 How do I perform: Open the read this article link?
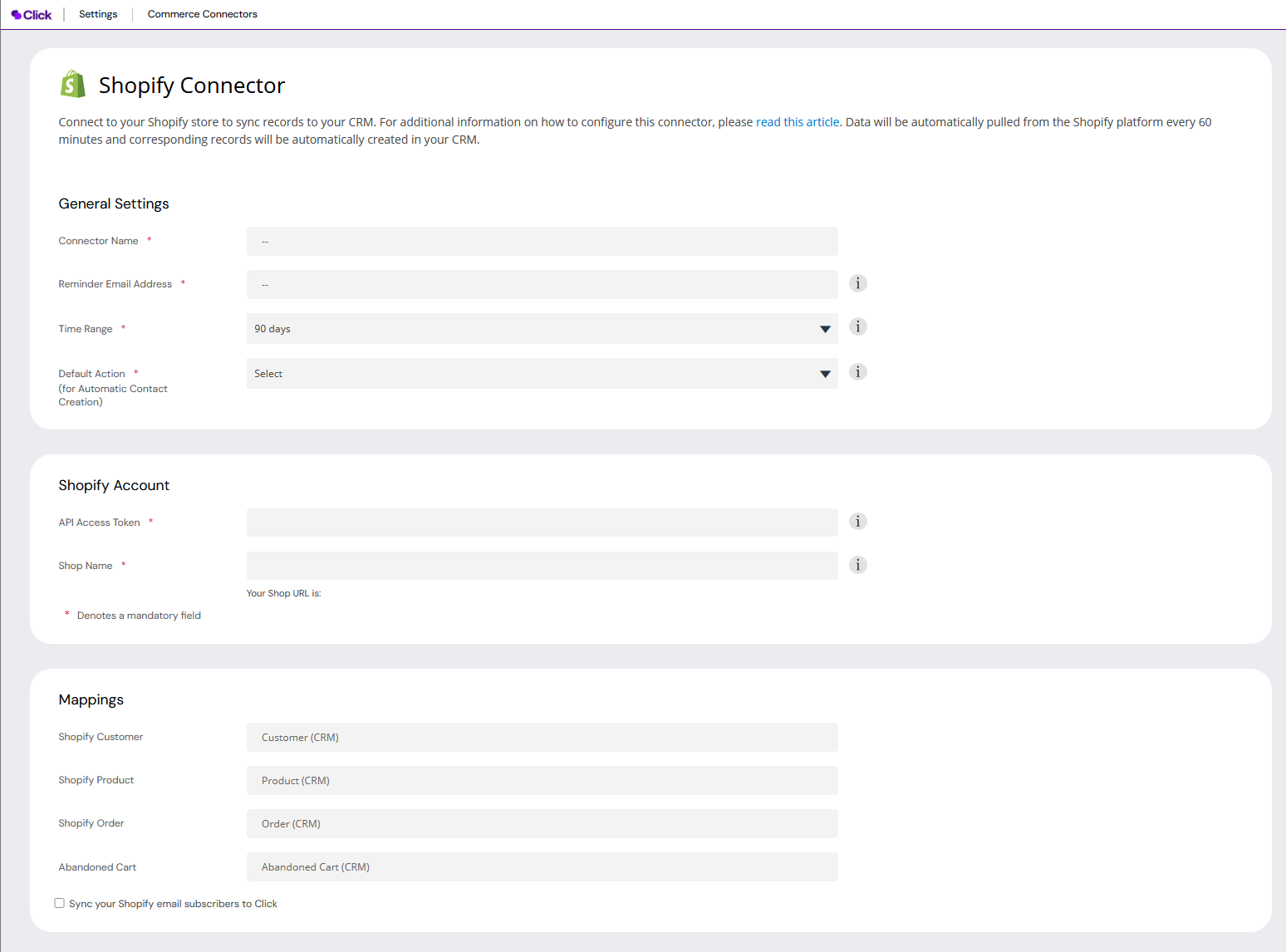coord(798,122)
